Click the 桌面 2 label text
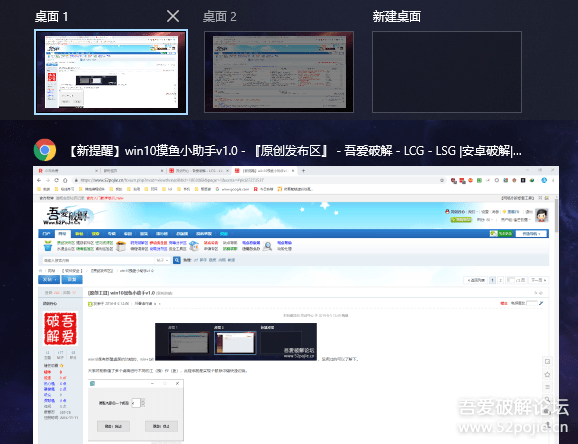Viewport: 578px width, 444px height. (x=219, y=17)
